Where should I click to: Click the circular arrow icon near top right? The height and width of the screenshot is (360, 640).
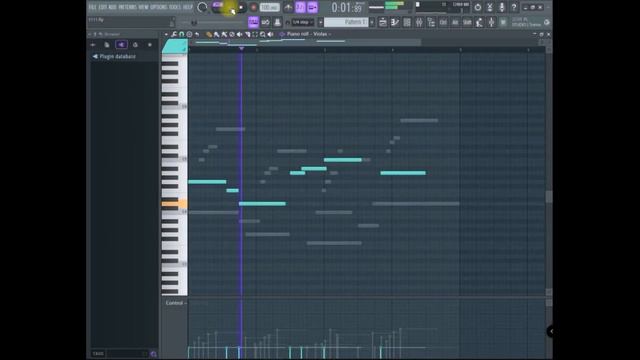pyautogui.click(x=478, y=7)
